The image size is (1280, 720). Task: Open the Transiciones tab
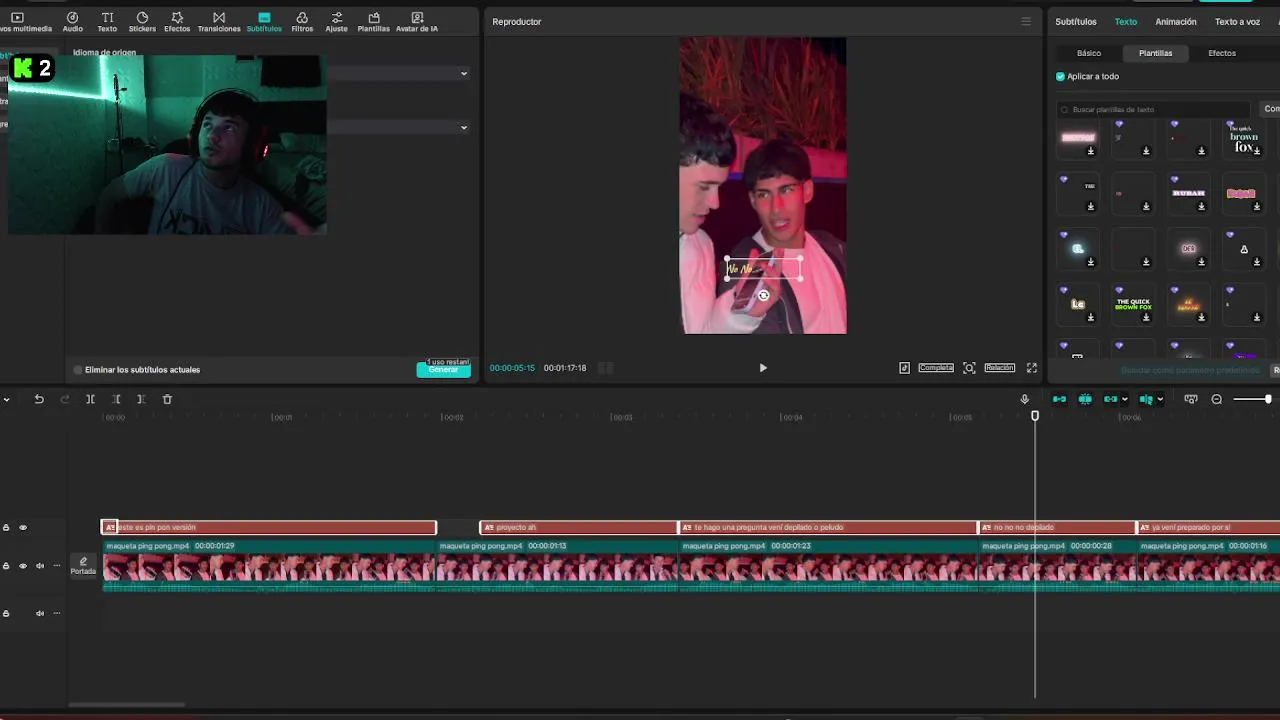click(219, 22)
